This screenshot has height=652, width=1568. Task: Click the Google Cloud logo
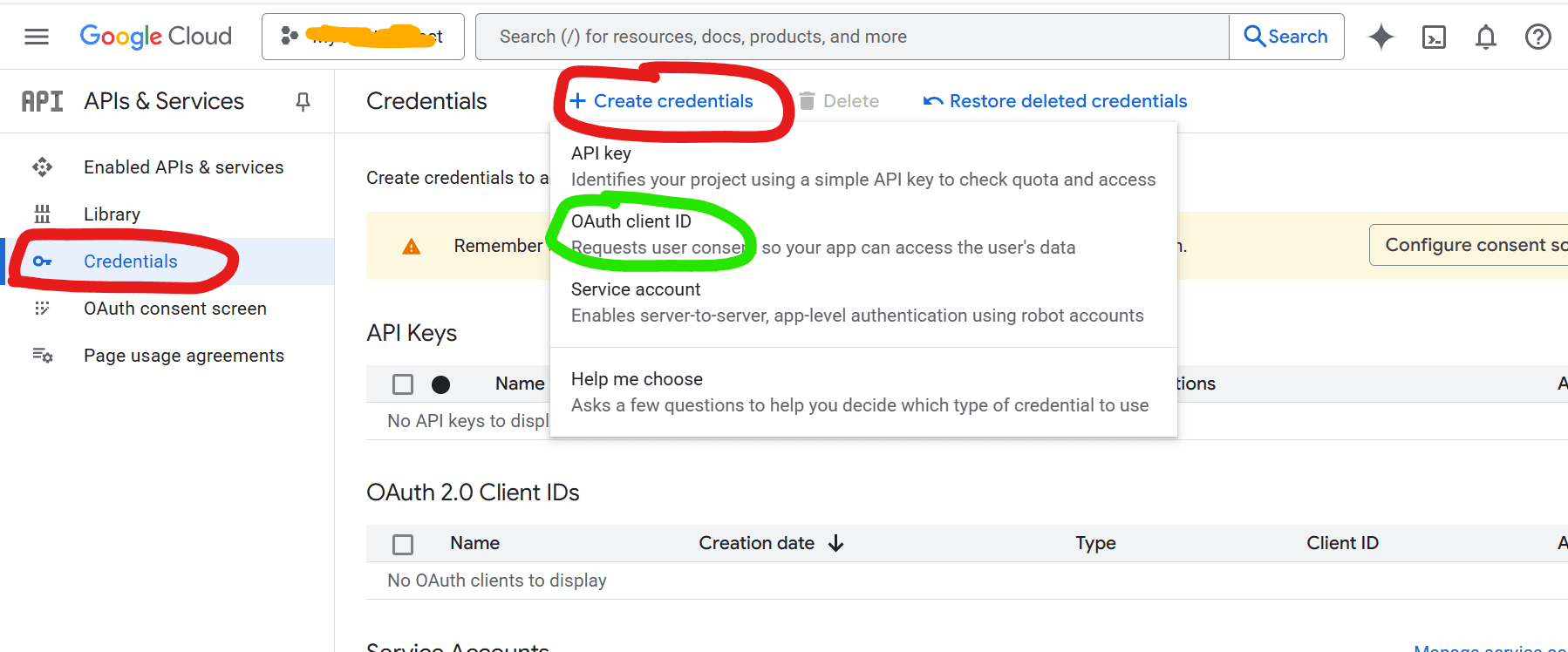click(156, 37)
